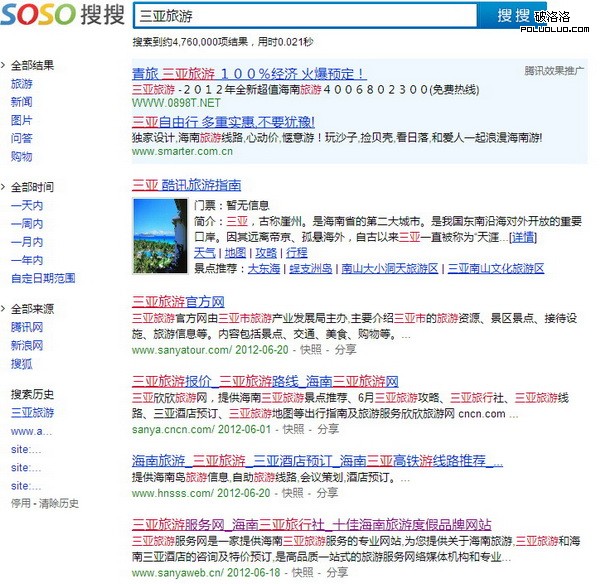Open the Sanya beach thumbnail image
The height and width of the screenshot is (584, 600).
click(159, 236)
